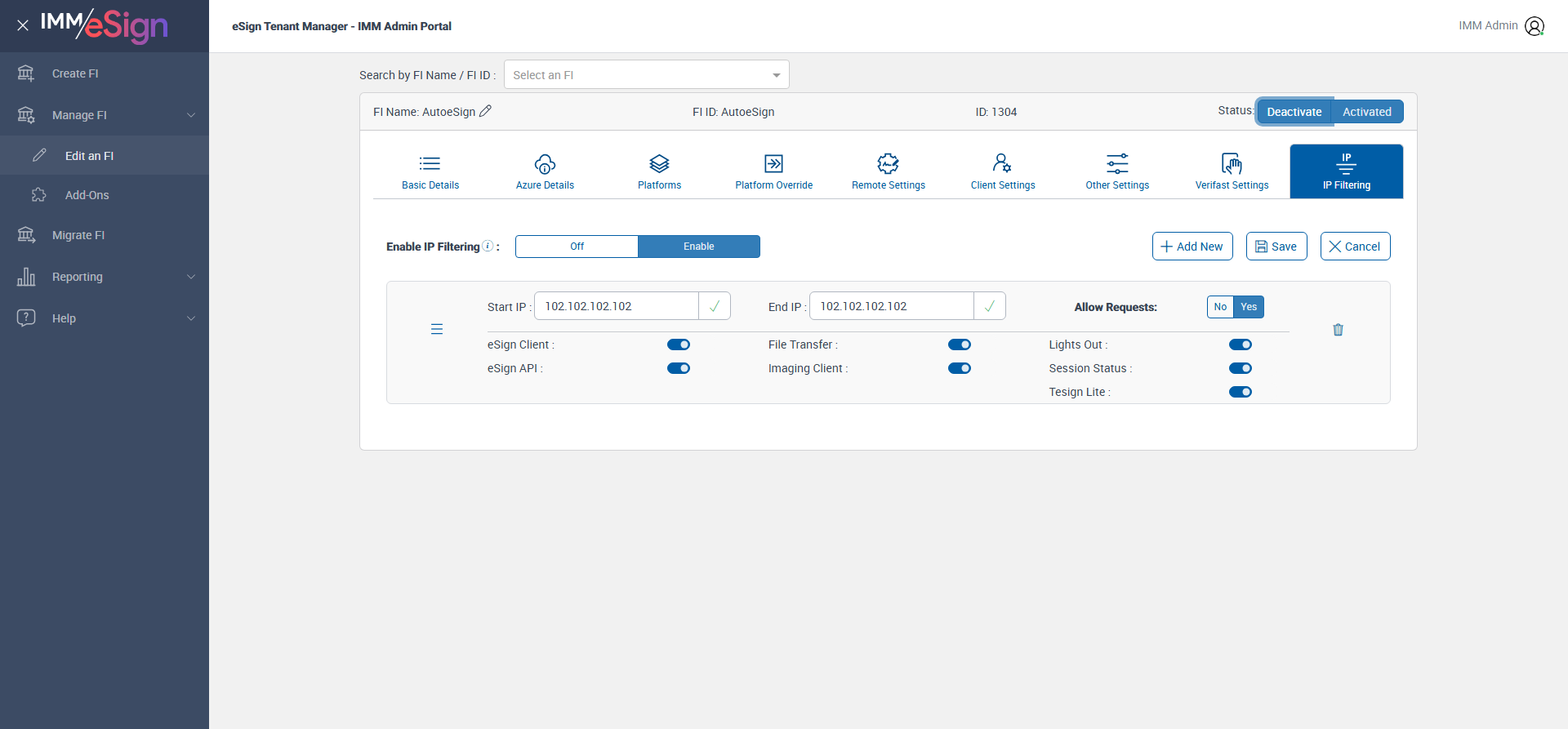Click the Deactivate status button
The image size is (1568, 729).
pos(1294,112)
